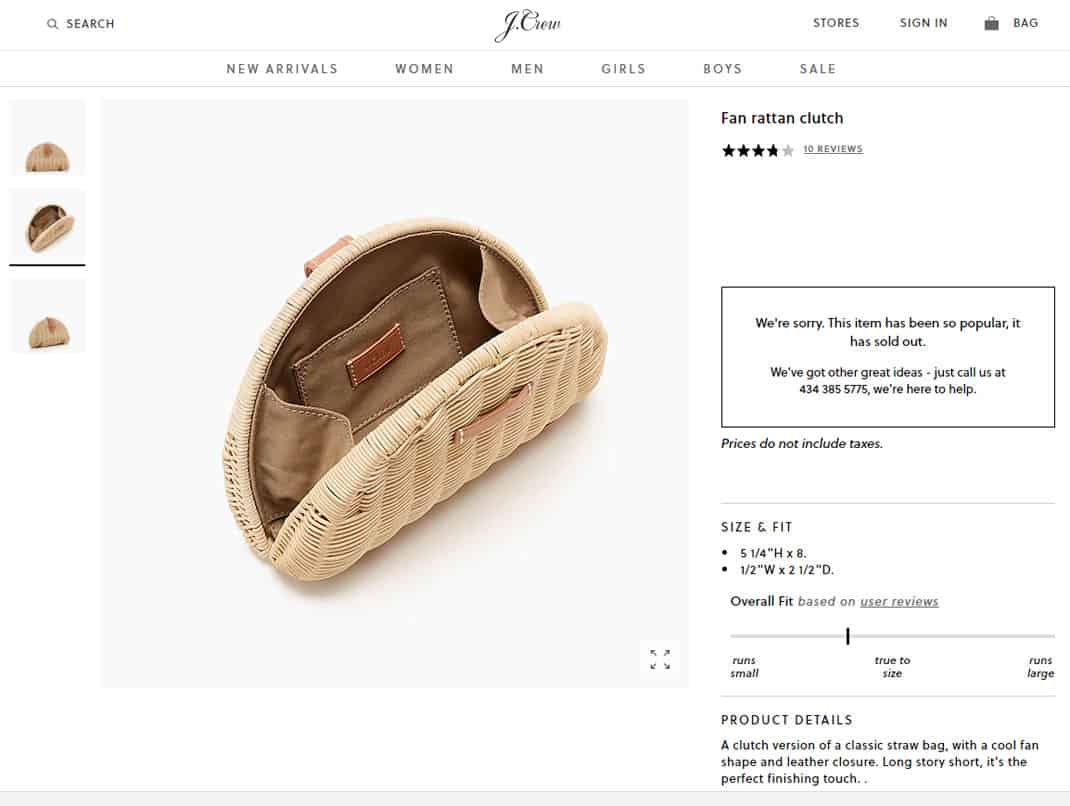This screenshot has height=806, width=1070.
Task: Open the Women menu
Action: (x=424, y=69)
